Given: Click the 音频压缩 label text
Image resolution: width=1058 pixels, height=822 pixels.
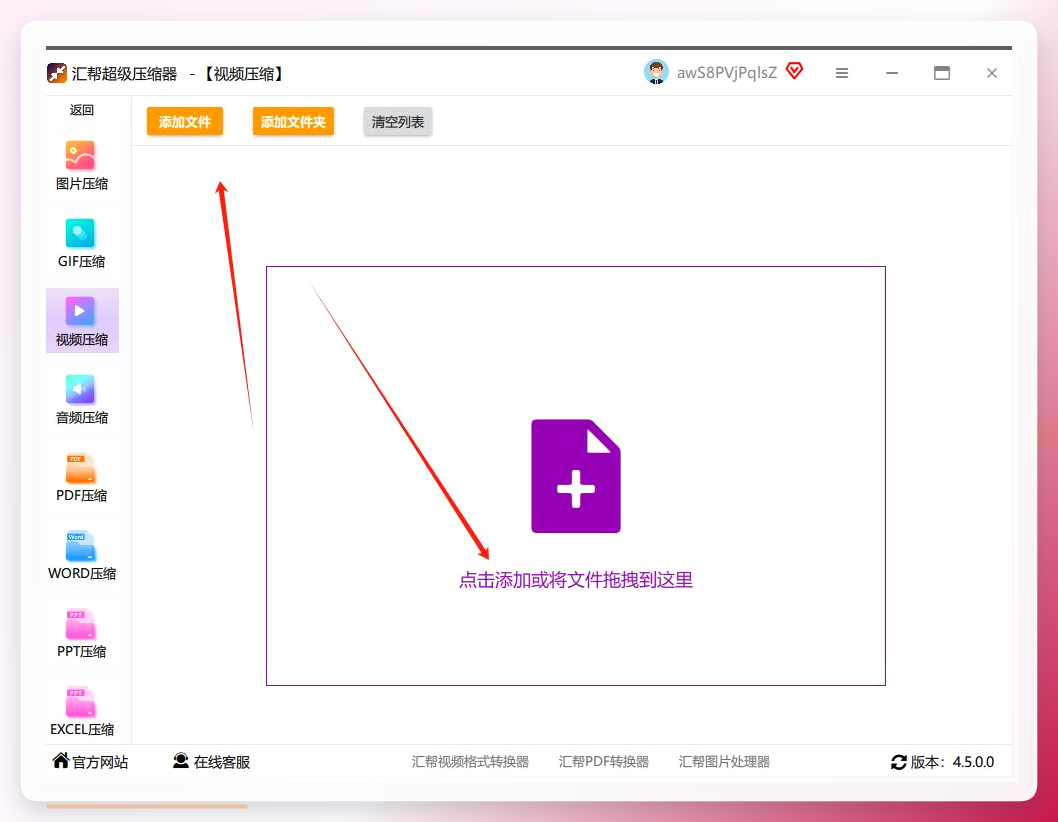Looking at the screenshot, I should (x=82, y=418).
